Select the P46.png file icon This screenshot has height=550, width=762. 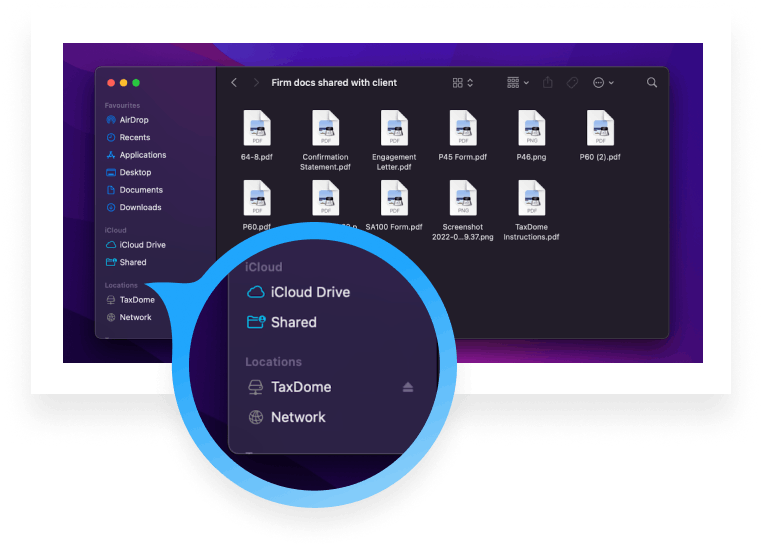pyautogui.click(x=531, y=129)
